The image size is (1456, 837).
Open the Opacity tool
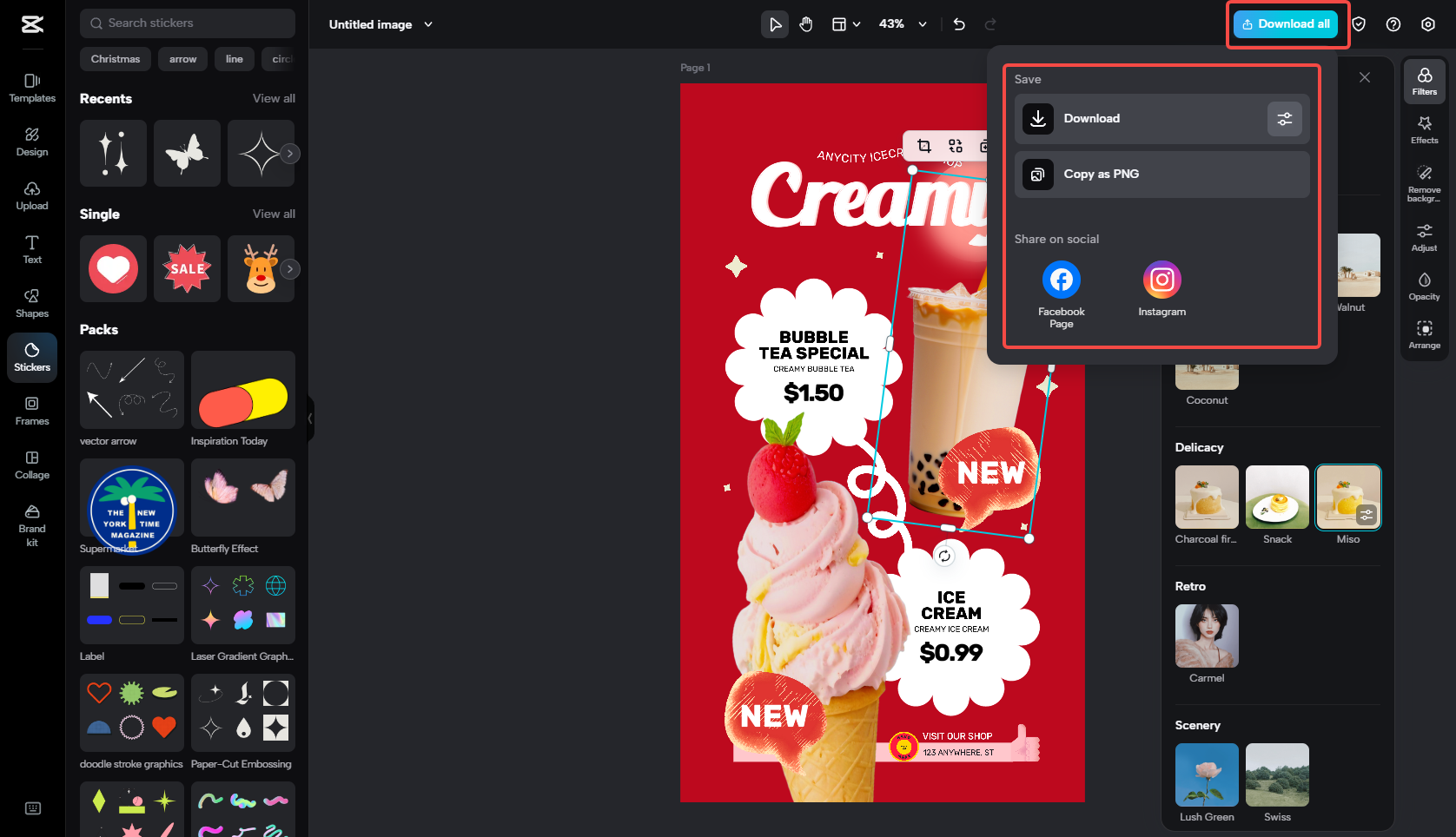point(1425,287)
